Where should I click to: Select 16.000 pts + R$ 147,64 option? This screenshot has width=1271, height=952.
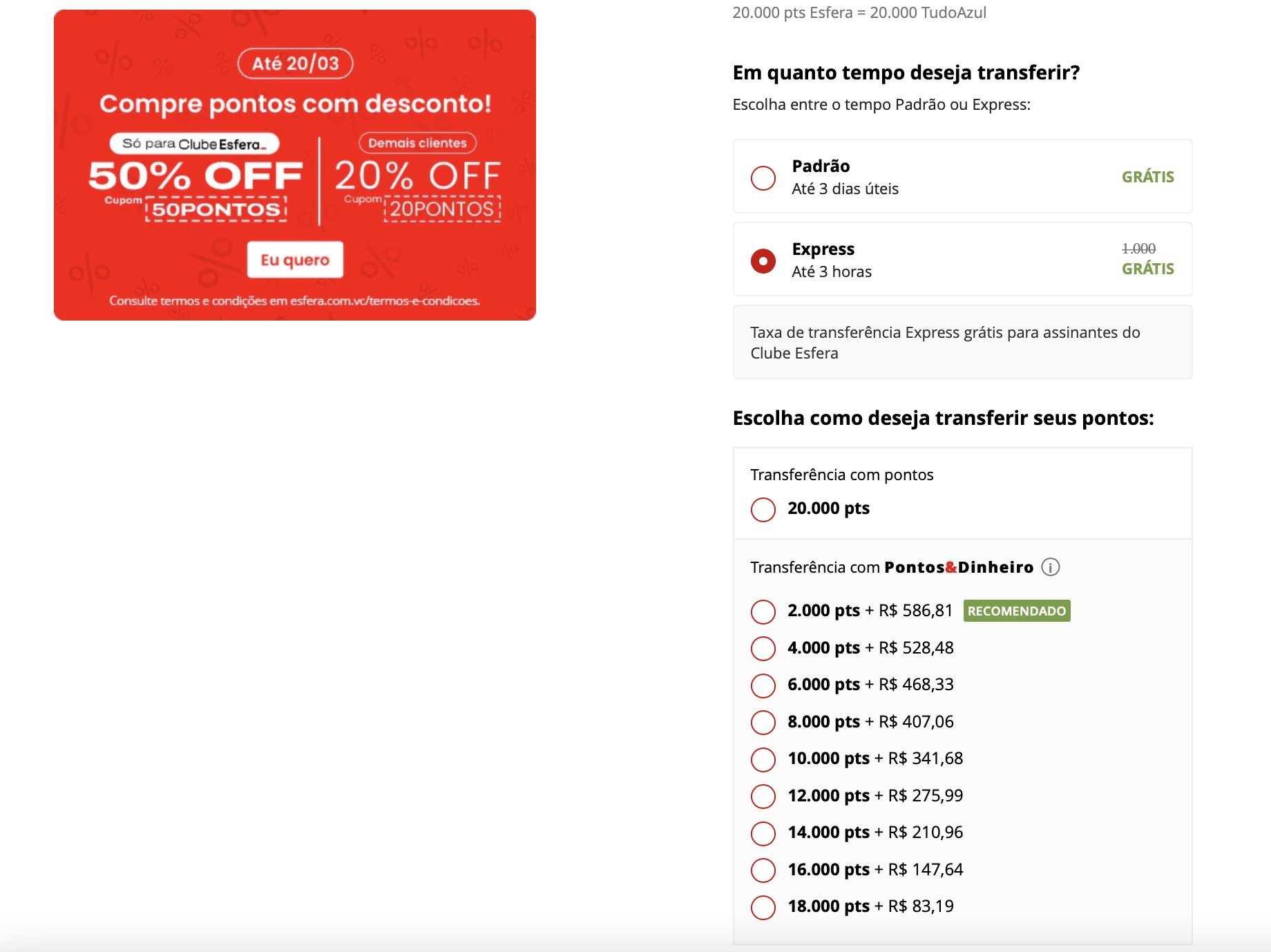[x=763, y=870]
